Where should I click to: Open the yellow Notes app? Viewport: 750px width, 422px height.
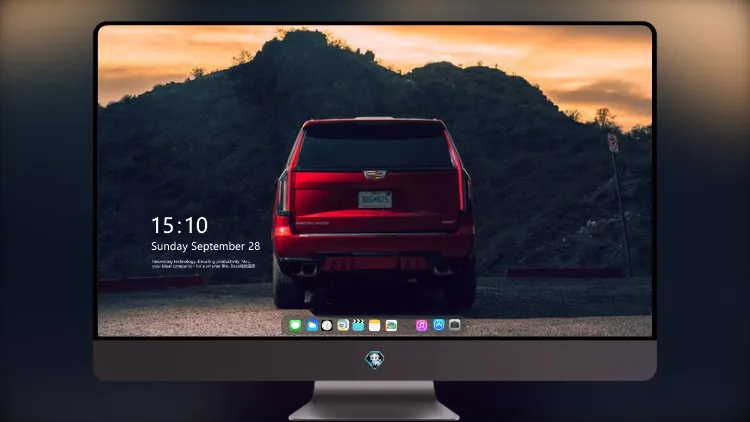[x=375, y=325]
